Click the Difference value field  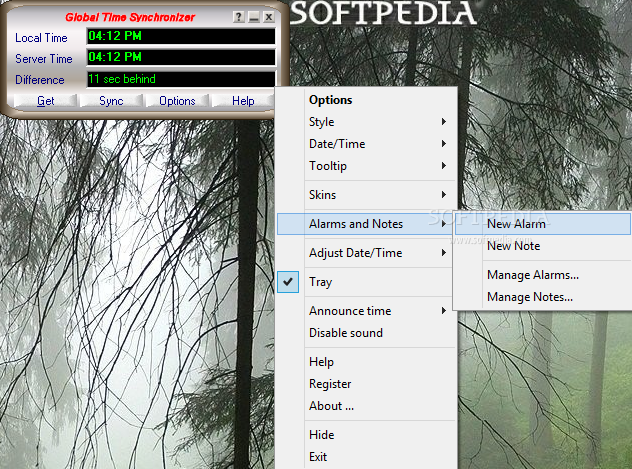click(x=181, y=79)
